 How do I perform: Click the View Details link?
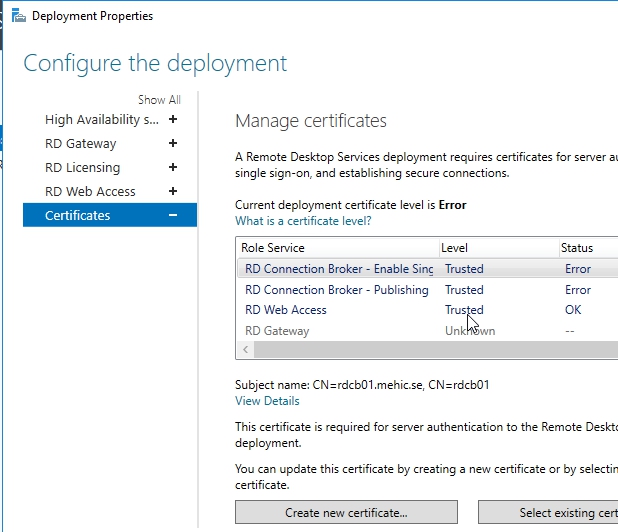(x=267, y=401)
